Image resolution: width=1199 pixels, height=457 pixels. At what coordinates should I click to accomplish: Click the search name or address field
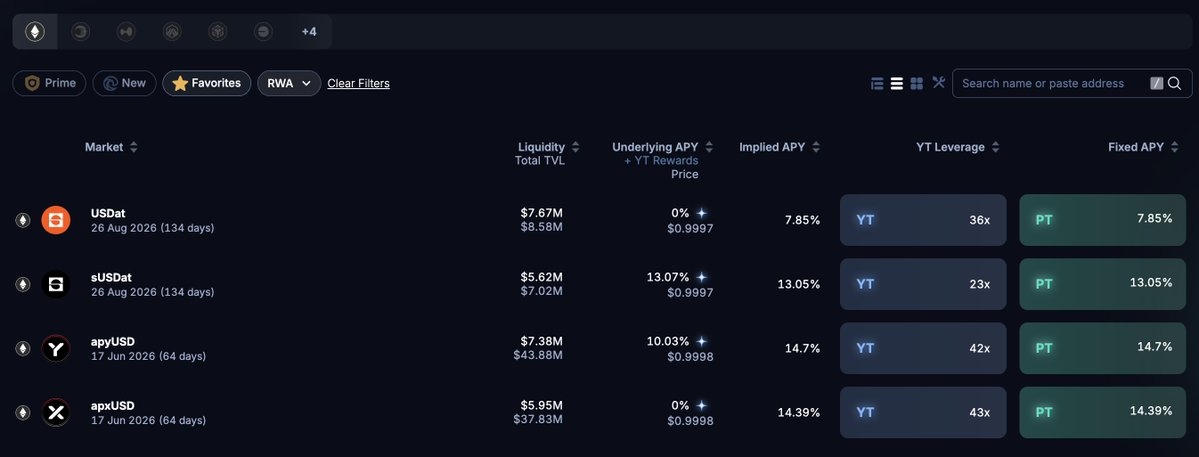tap(1042, 83)
